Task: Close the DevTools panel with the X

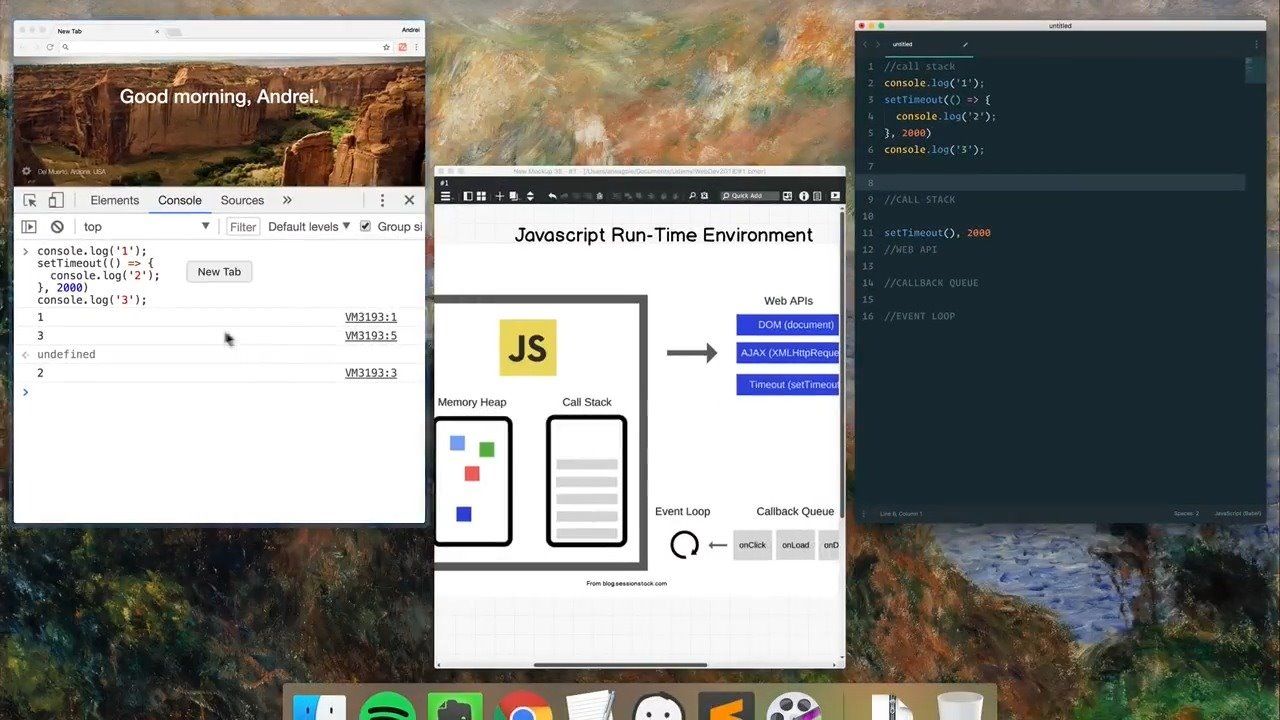Action: [409, 200]
